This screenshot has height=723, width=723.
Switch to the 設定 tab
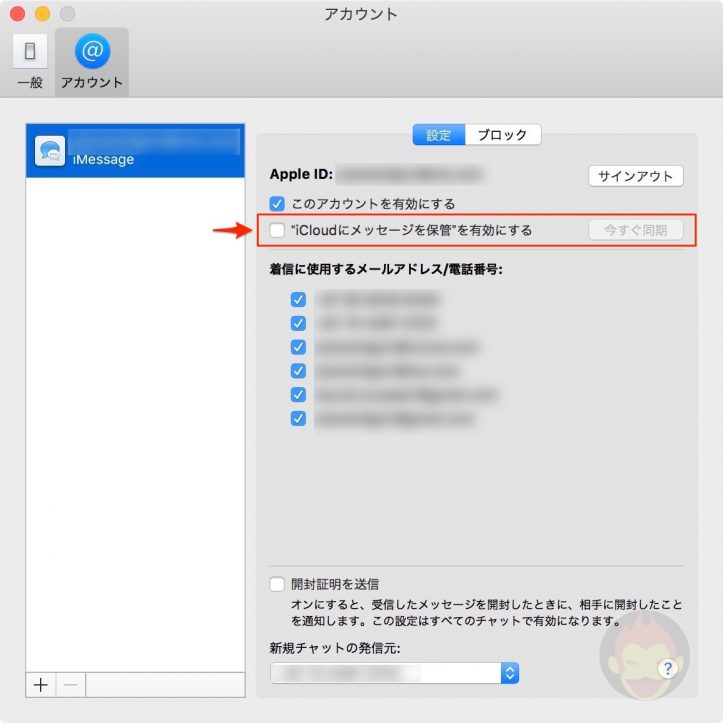(439, 135)
